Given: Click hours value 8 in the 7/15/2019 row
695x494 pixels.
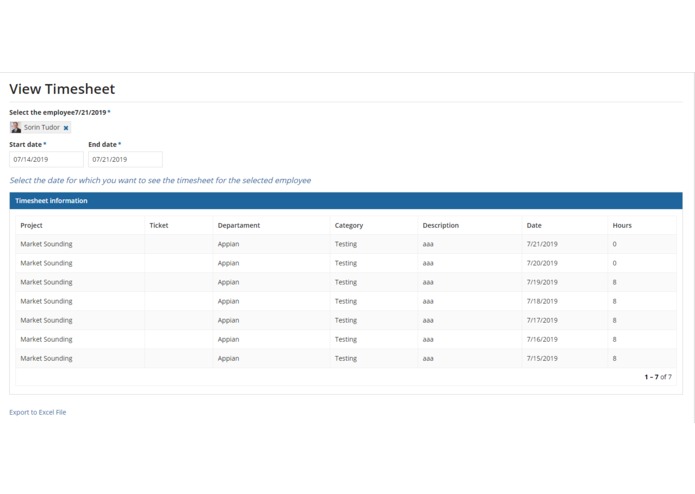Looking at the screenshot, I should coord(614,358).
